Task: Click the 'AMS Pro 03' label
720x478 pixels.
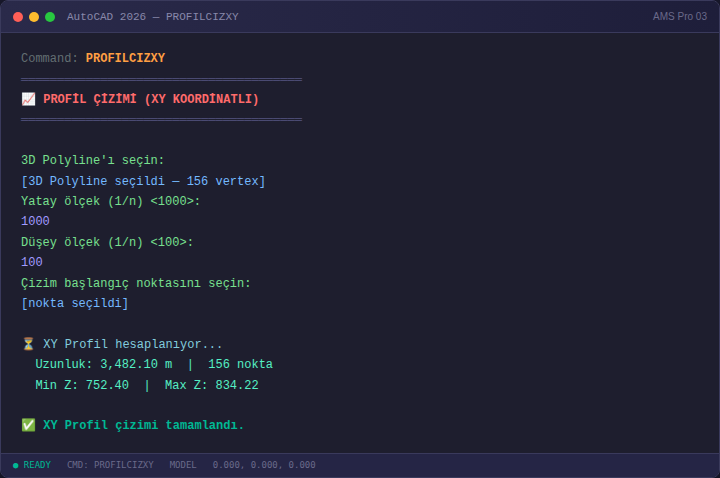Action: 680,17
